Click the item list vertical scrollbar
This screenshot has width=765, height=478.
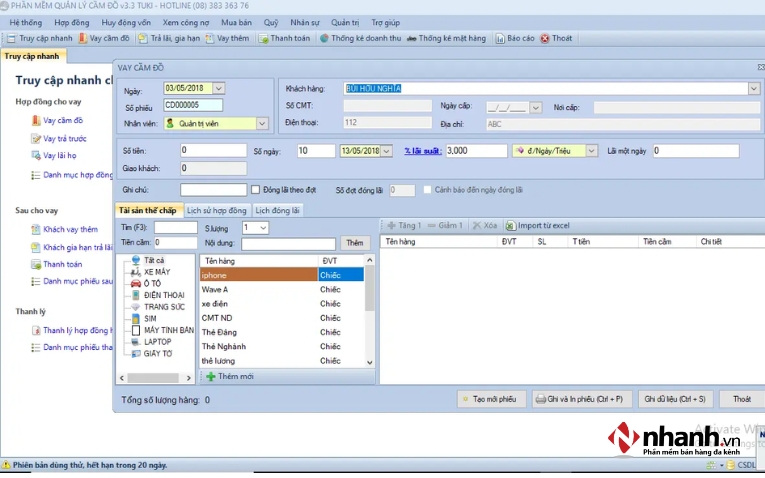[370, 310]
